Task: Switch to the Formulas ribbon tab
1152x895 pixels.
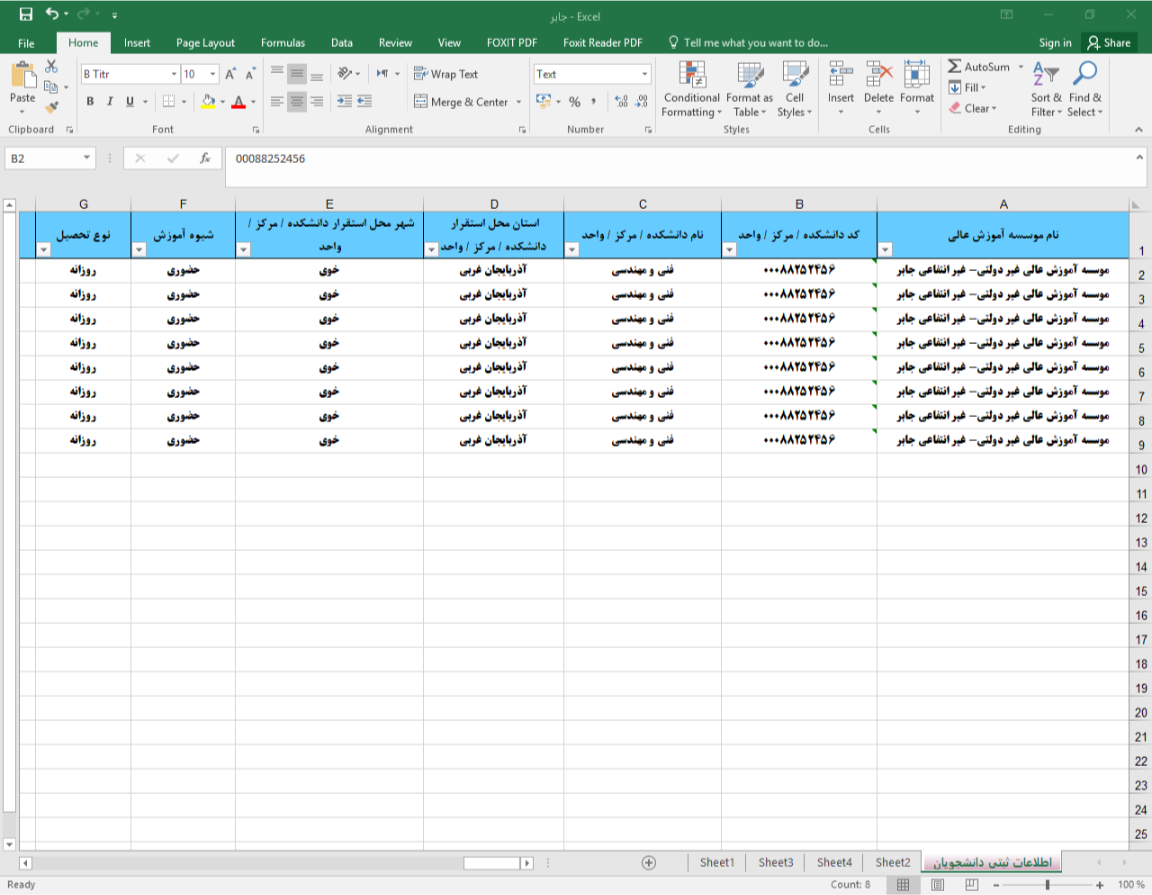Action: 283,43
